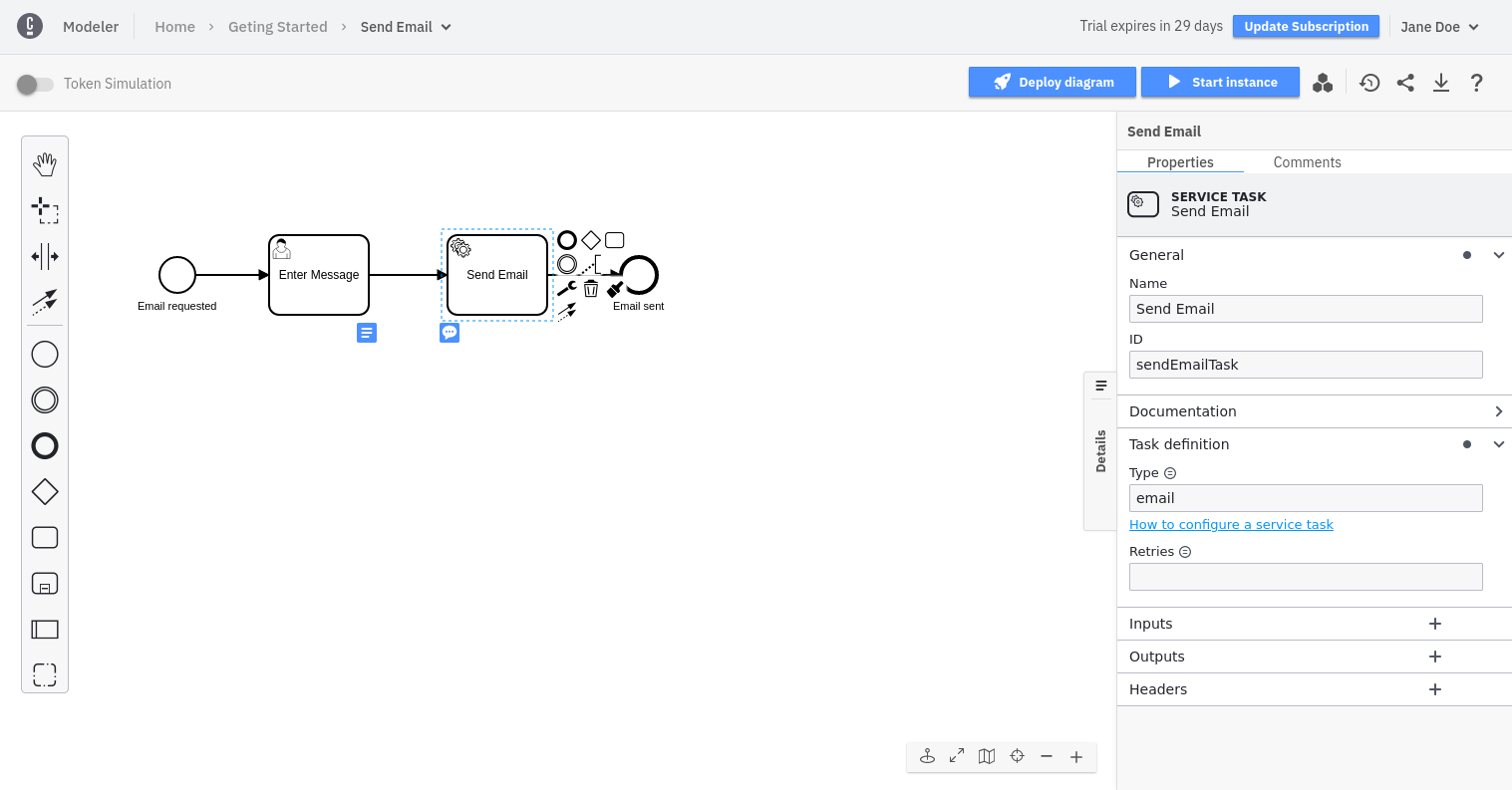Toggle FEEL expression icon next to Retries

click(1185, 552)
